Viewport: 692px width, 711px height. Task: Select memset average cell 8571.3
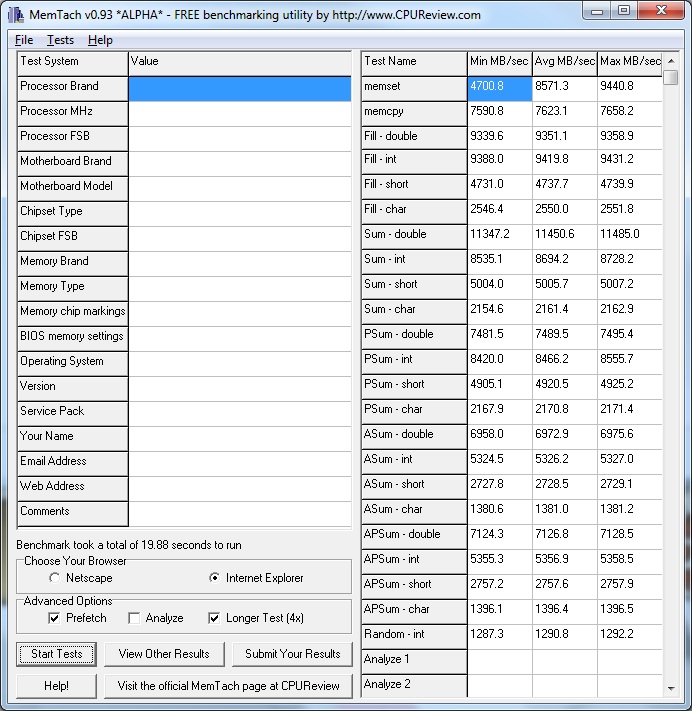(565, 88)
